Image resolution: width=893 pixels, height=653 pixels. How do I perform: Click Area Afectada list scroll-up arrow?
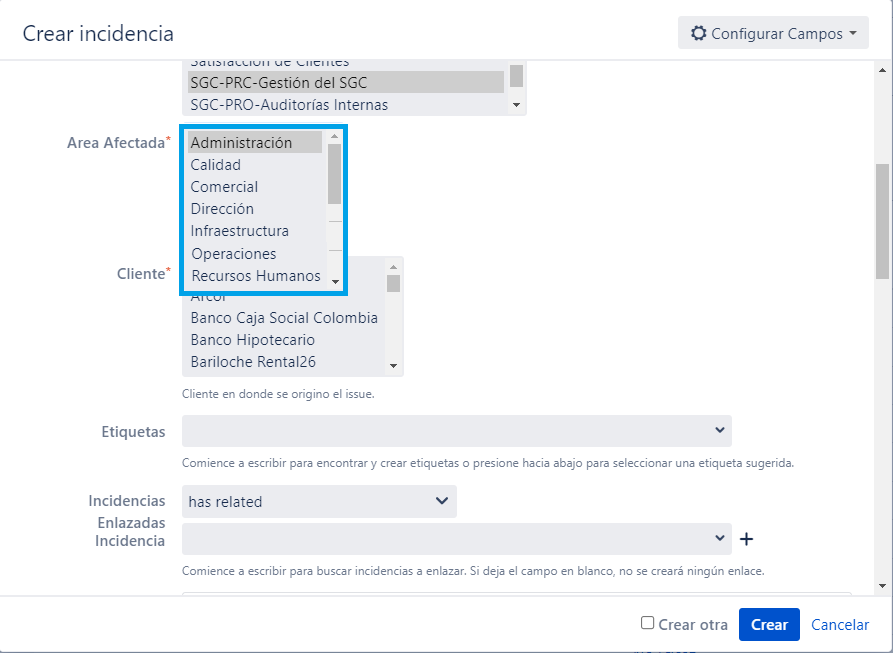tap(335, 136)
